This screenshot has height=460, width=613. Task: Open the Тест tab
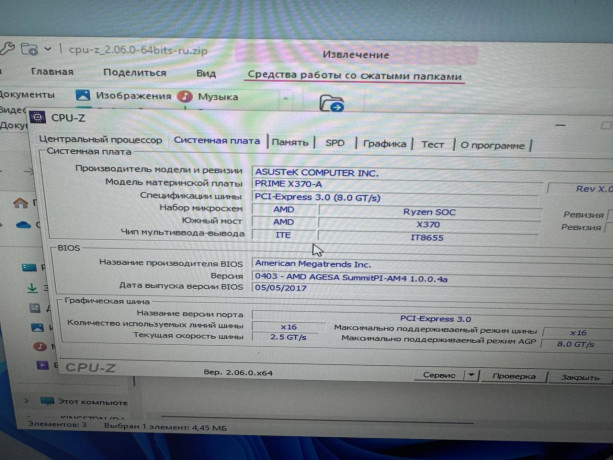click(432, 145)
